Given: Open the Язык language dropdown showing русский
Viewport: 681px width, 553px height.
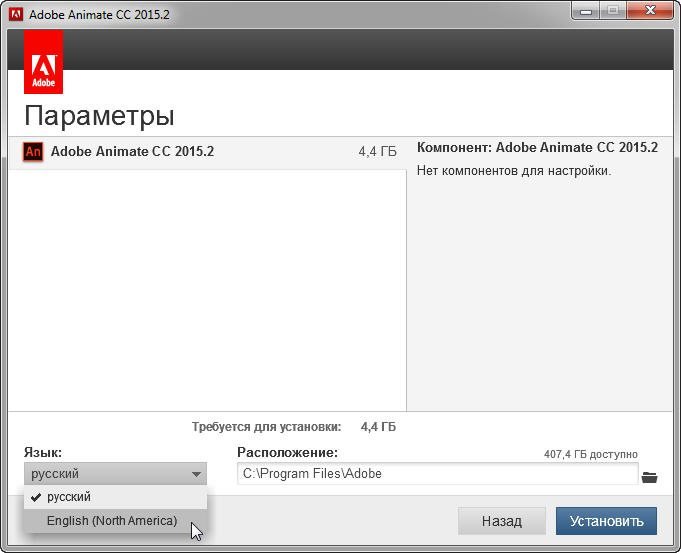Looking at the screenshot, I should coord(116,474).
